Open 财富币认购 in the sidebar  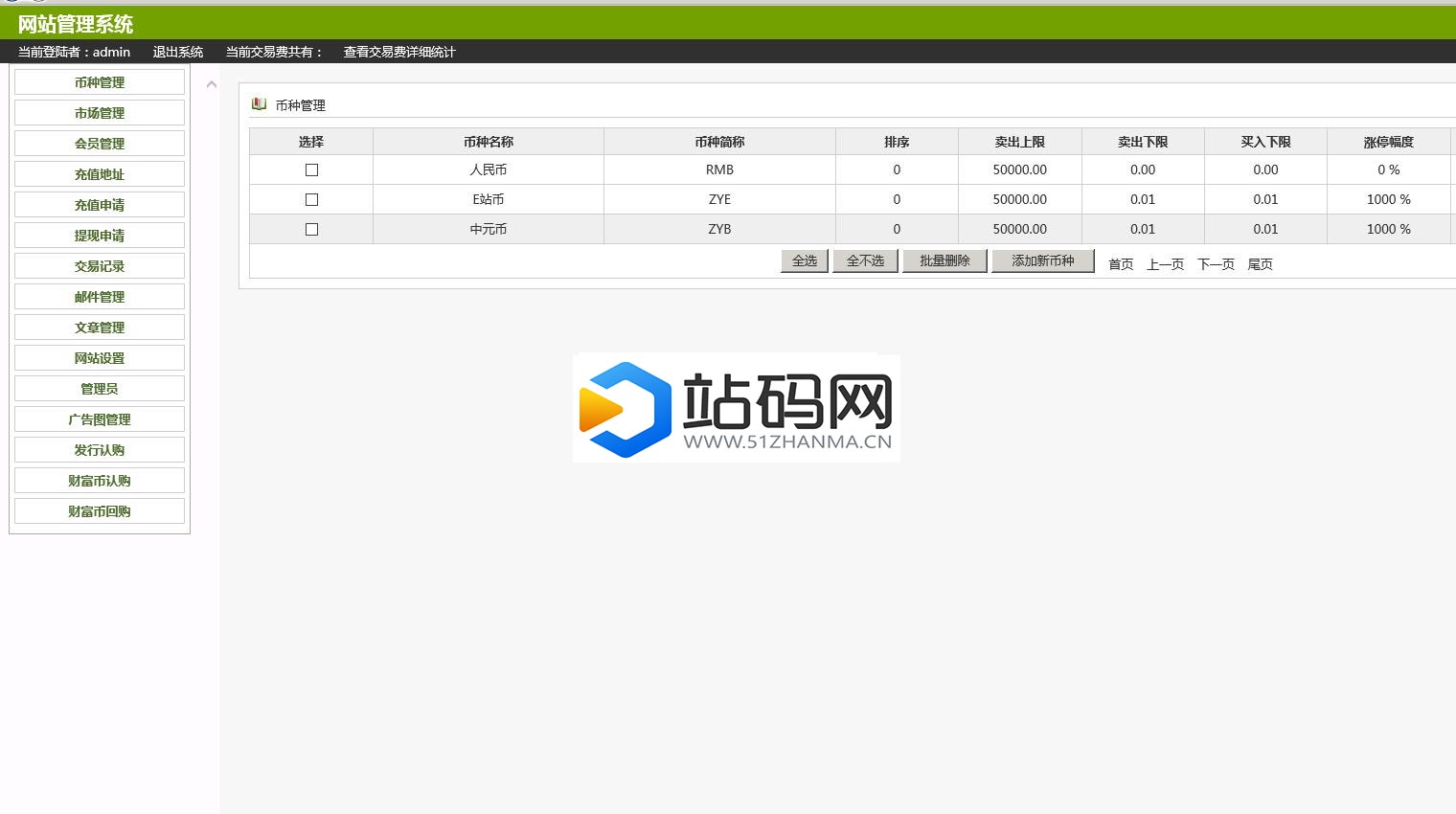[100, 481]
